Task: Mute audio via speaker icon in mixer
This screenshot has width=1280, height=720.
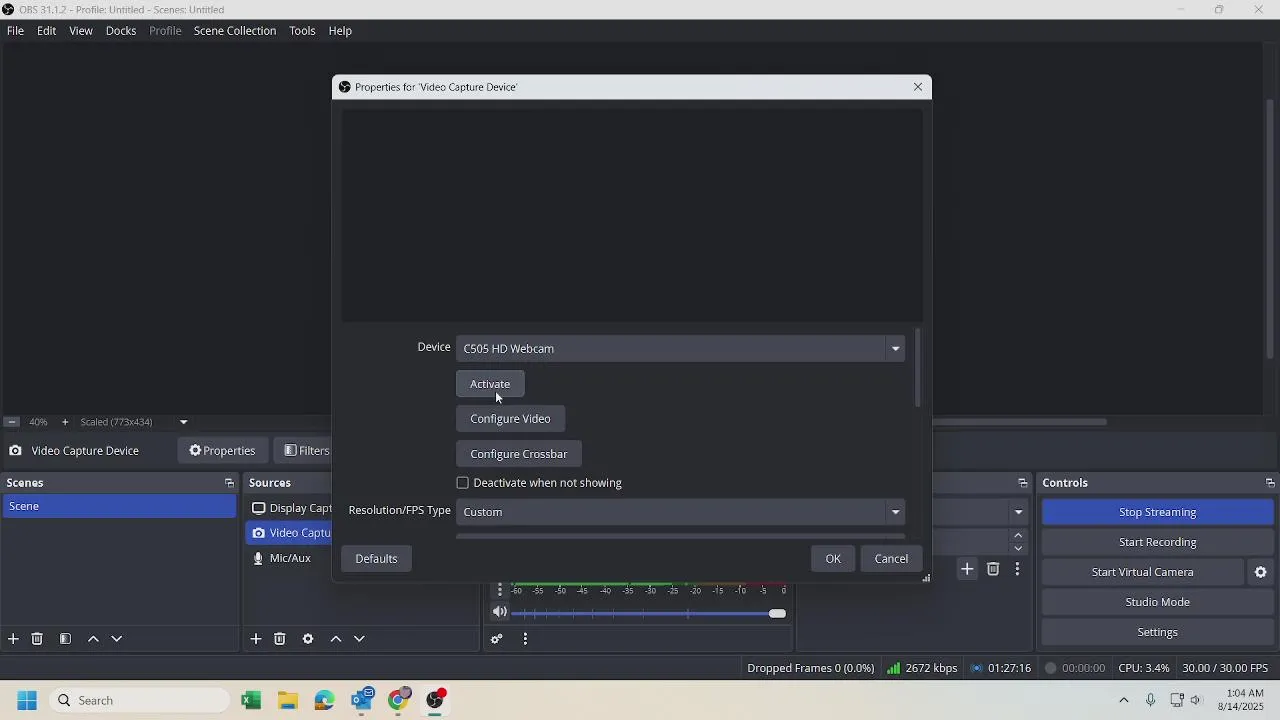Action: 500,612
